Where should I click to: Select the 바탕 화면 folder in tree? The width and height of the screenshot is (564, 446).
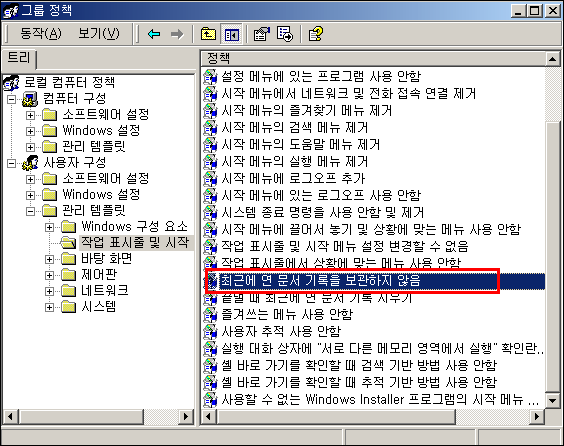click(x=106, y=259)
